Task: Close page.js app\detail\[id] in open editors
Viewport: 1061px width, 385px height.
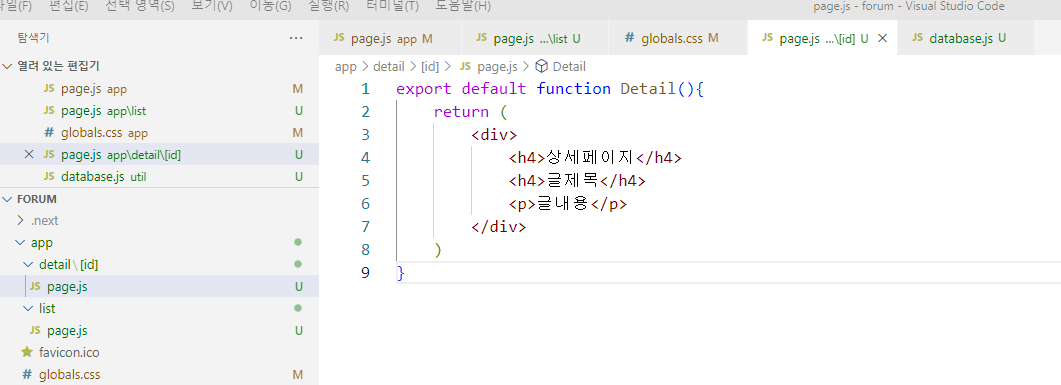Action: pos(28,154)
